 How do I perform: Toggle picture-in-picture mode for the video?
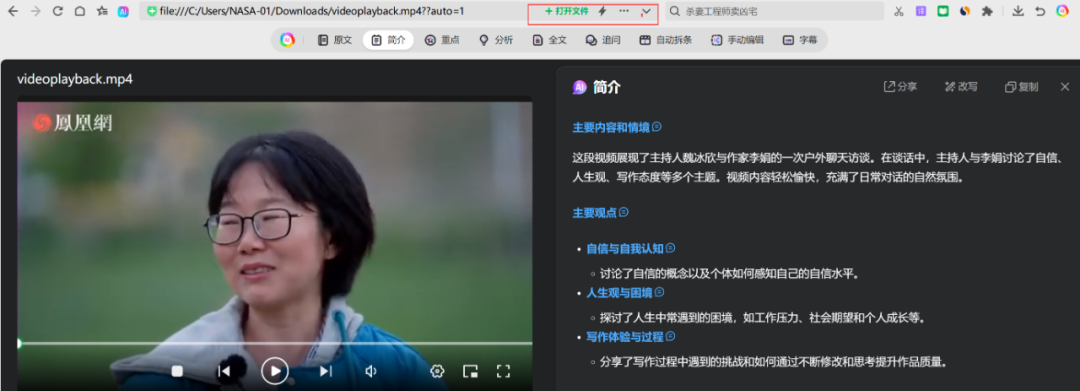tap(470, 372)
